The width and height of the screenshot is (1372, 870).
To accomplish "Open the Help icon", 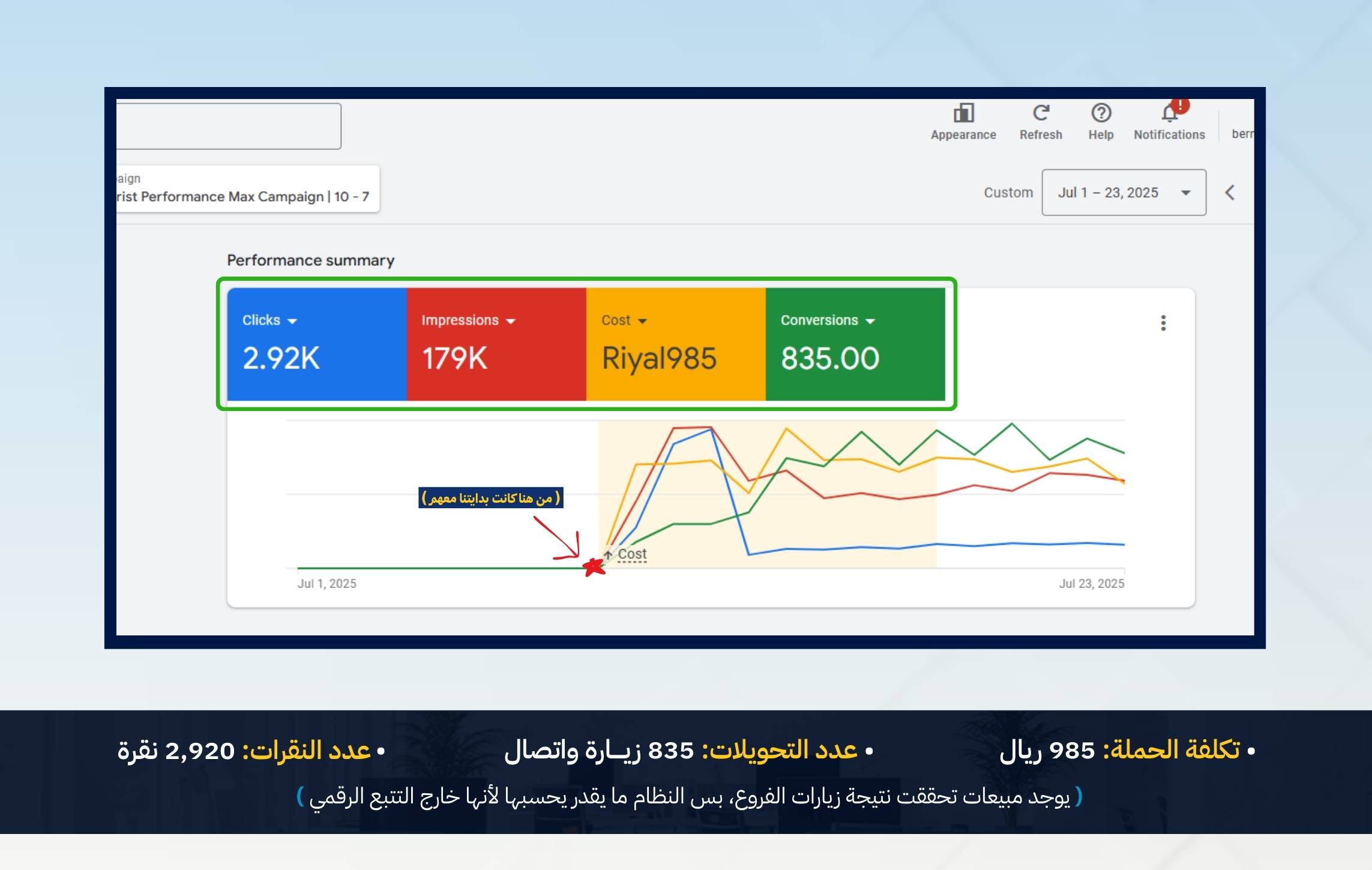I will 1101,113.
